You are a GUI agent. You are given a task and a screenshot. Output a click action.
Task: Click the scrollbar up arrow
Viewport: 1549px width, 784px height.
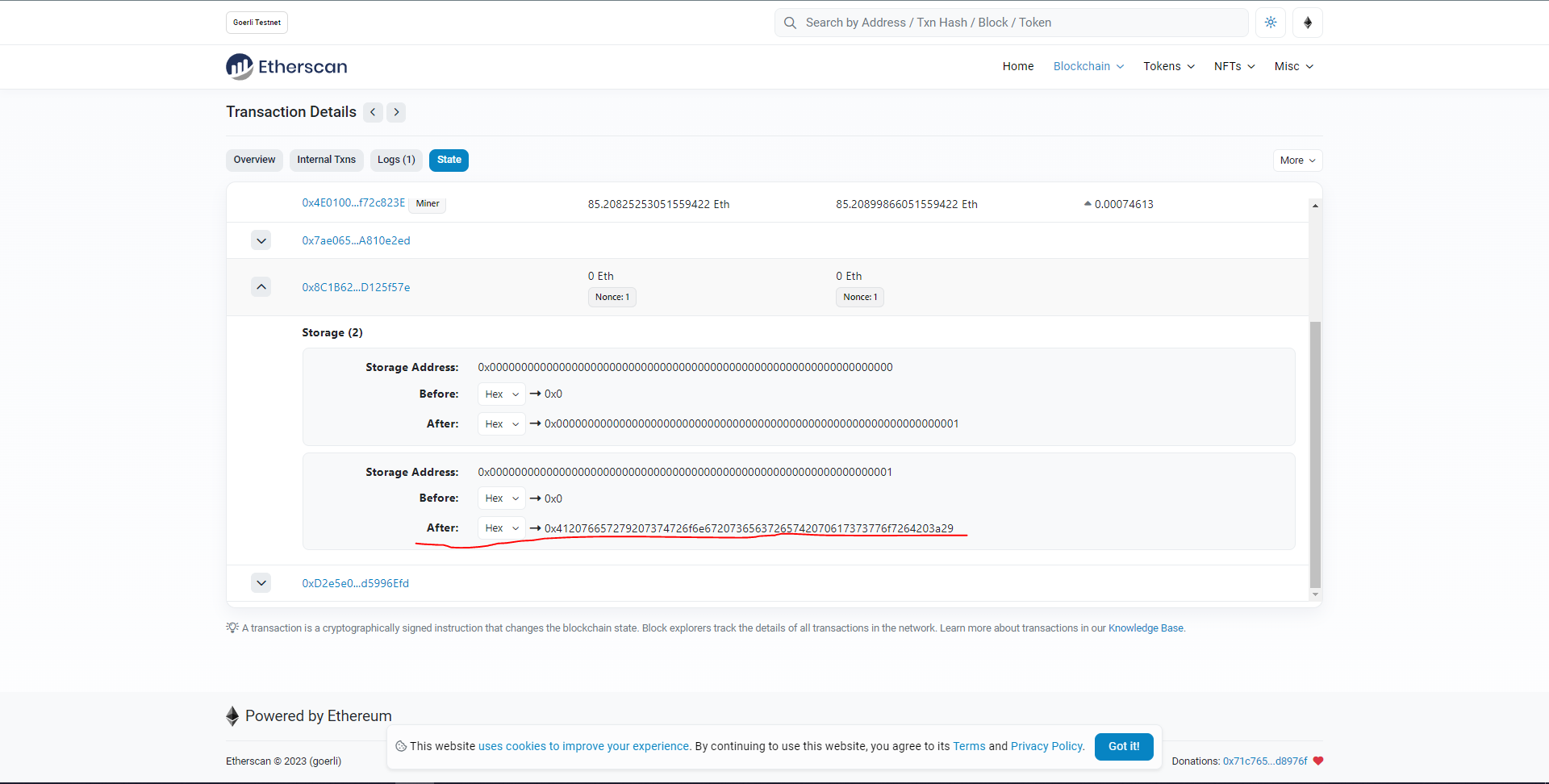1315,206
